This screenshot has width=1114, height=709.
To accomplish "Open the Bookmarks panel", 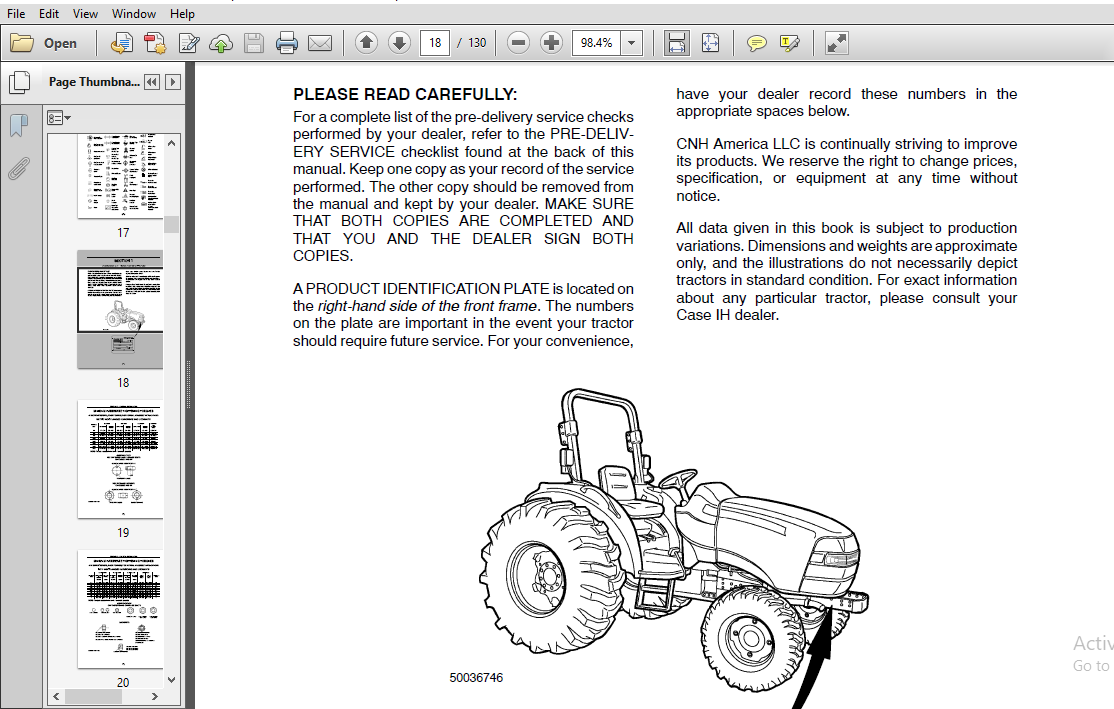I will coord(19,126).
